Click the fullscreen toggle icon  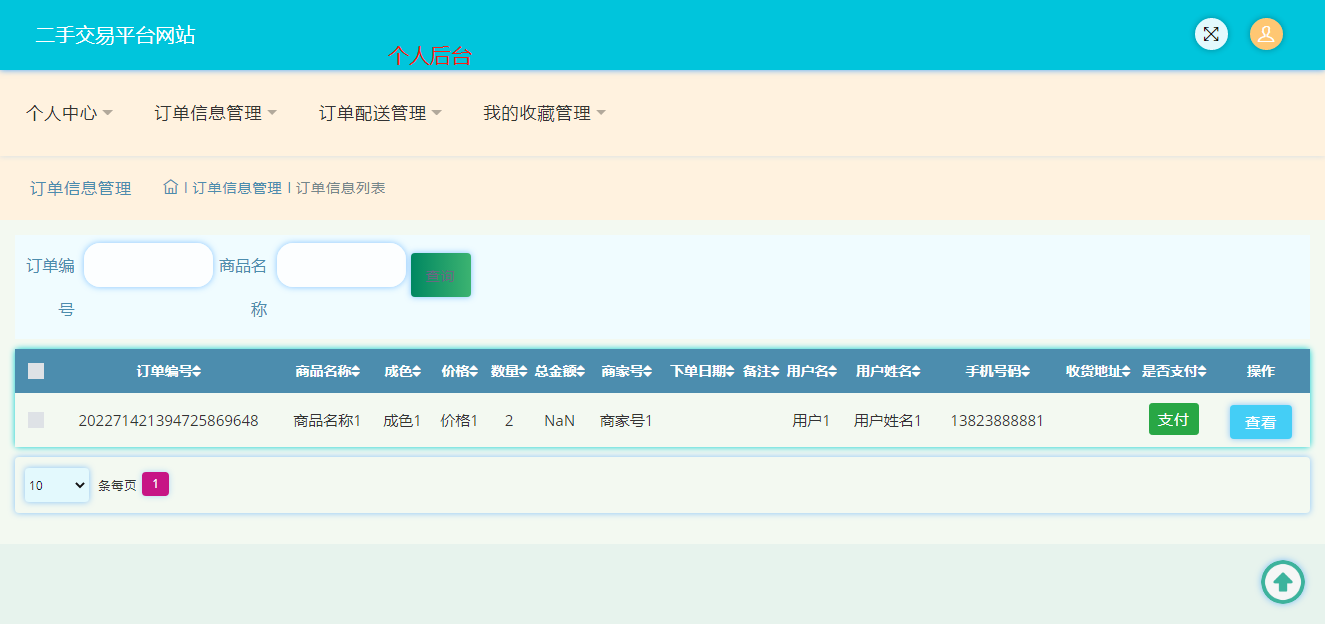[x=1211, y=34]
